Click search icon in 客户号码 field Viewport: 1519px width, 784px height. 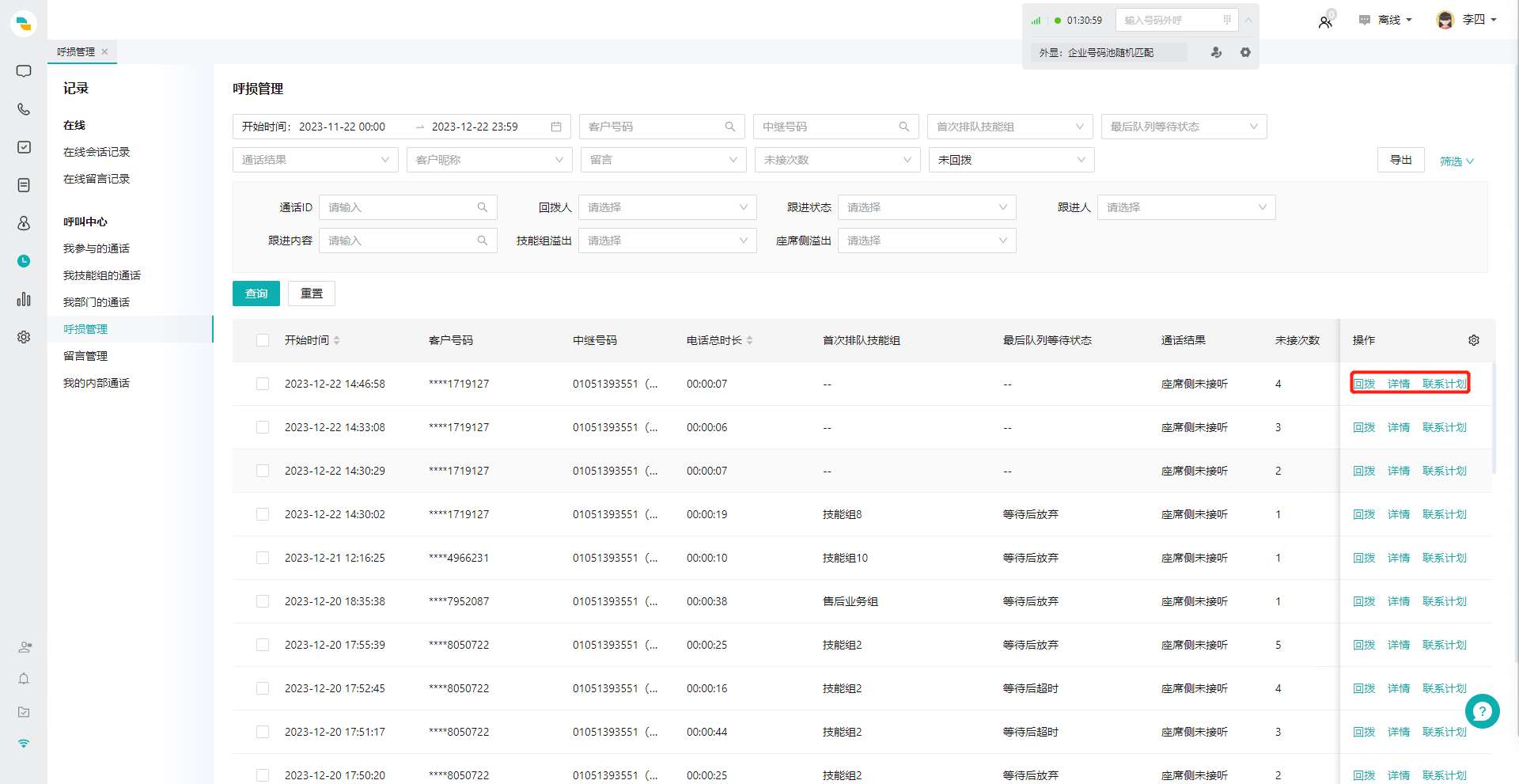730,127
